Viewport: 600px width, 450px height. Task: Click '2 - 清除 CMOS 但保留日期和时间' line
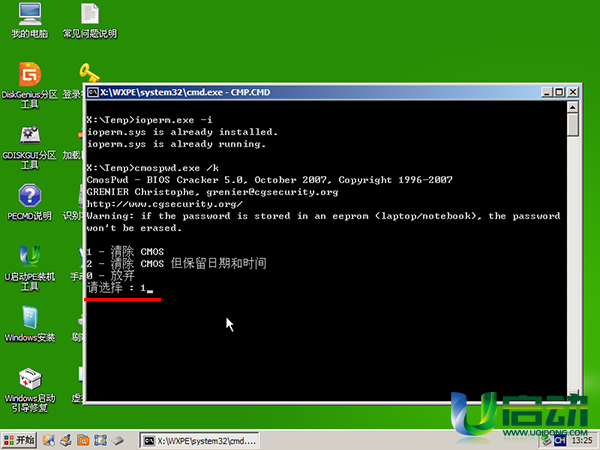176,263
